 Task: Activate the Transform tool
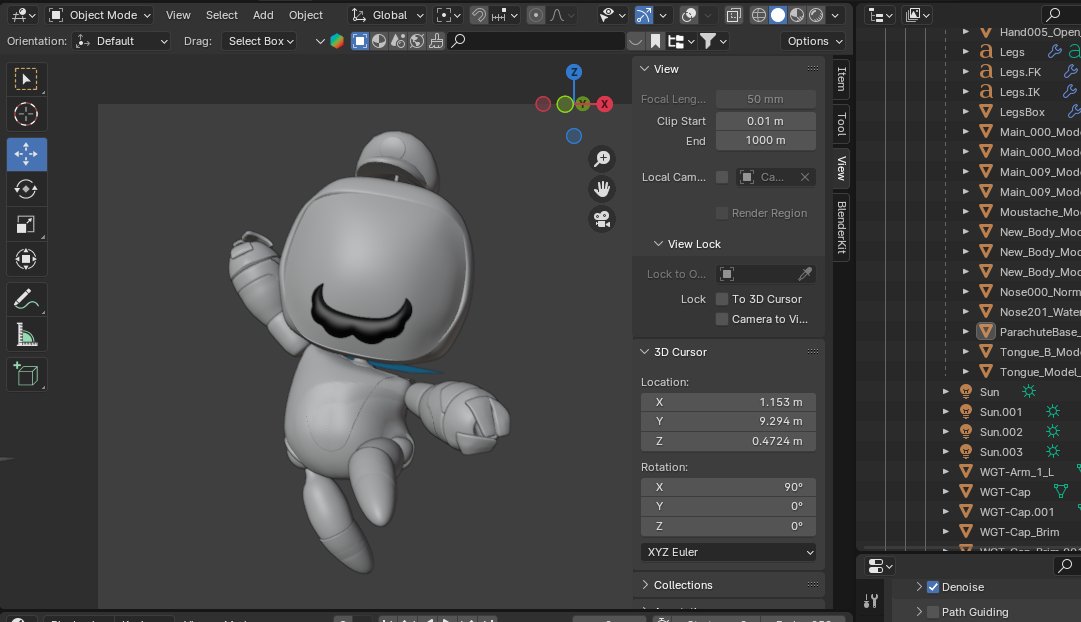pos(26,259)
